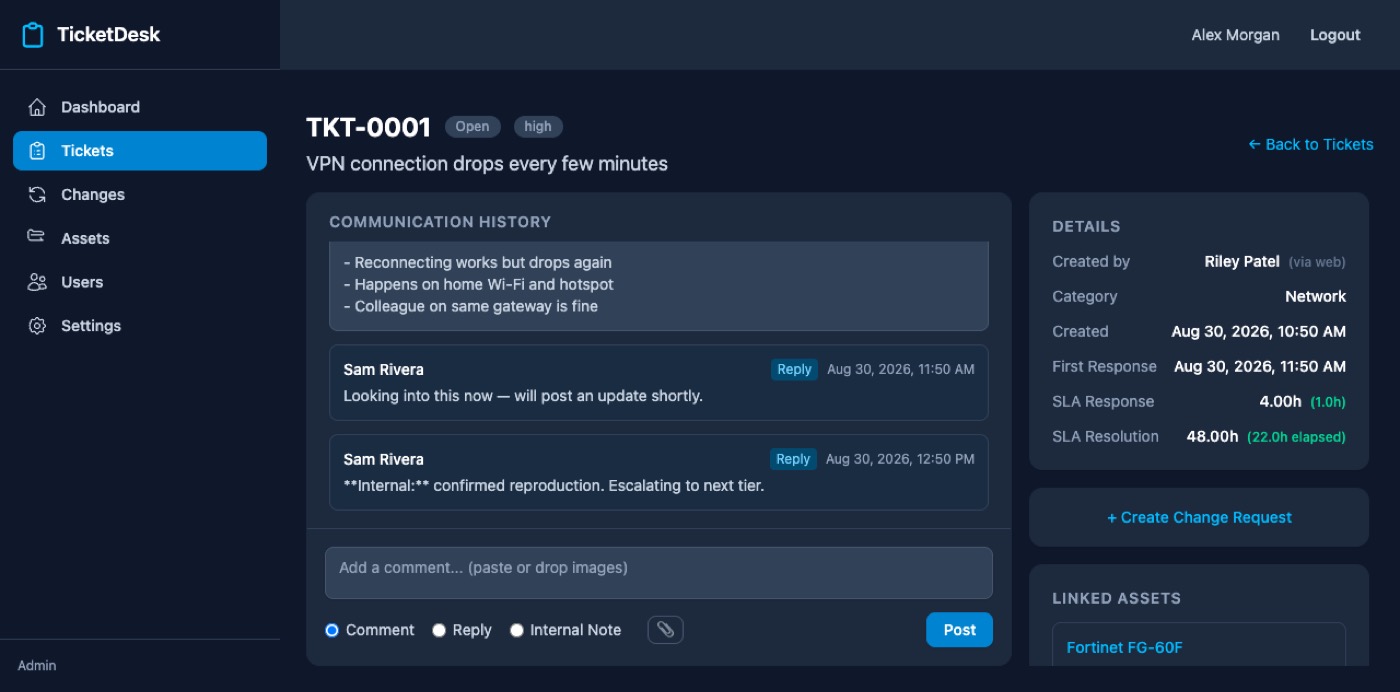Click the high priority badge
The height and width of the screenshot is (692, 1400).
coord(538,127)
